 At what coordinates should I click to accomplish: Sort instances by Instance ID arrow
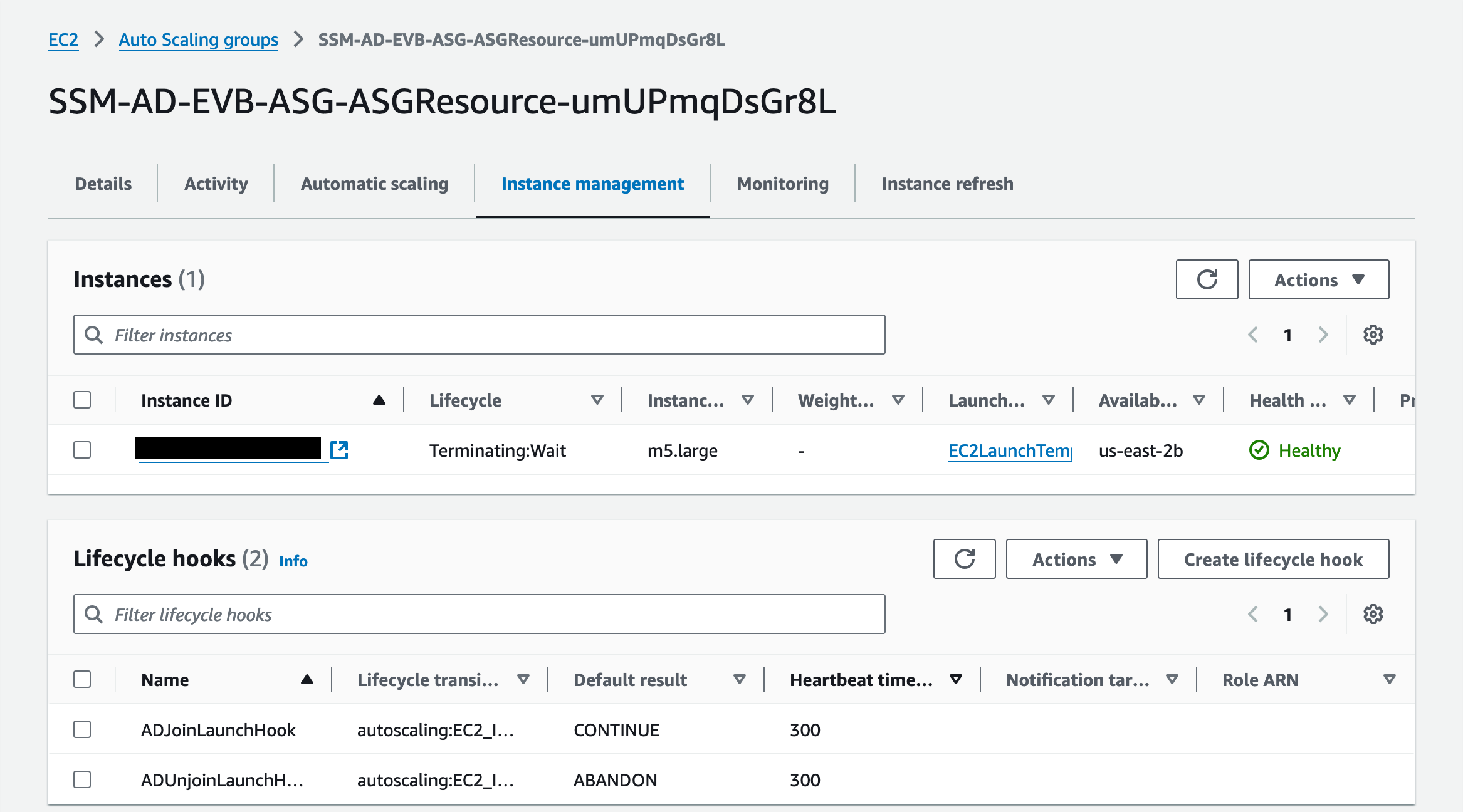[379, 400]
